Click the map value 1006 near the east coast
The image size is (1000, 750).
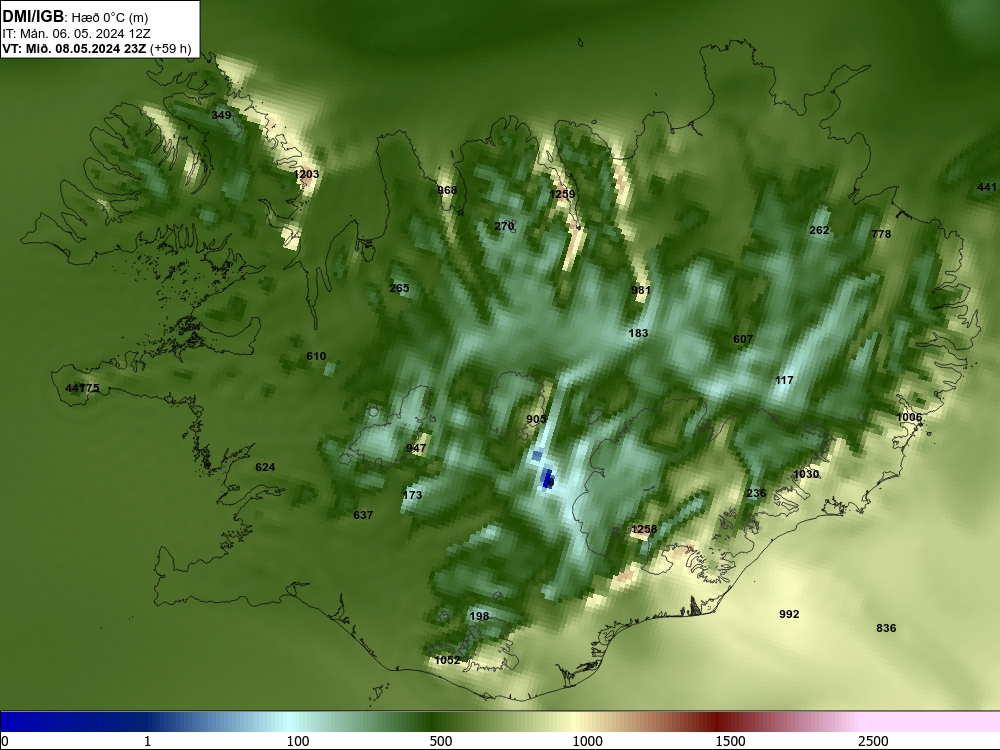coord(909,417)
